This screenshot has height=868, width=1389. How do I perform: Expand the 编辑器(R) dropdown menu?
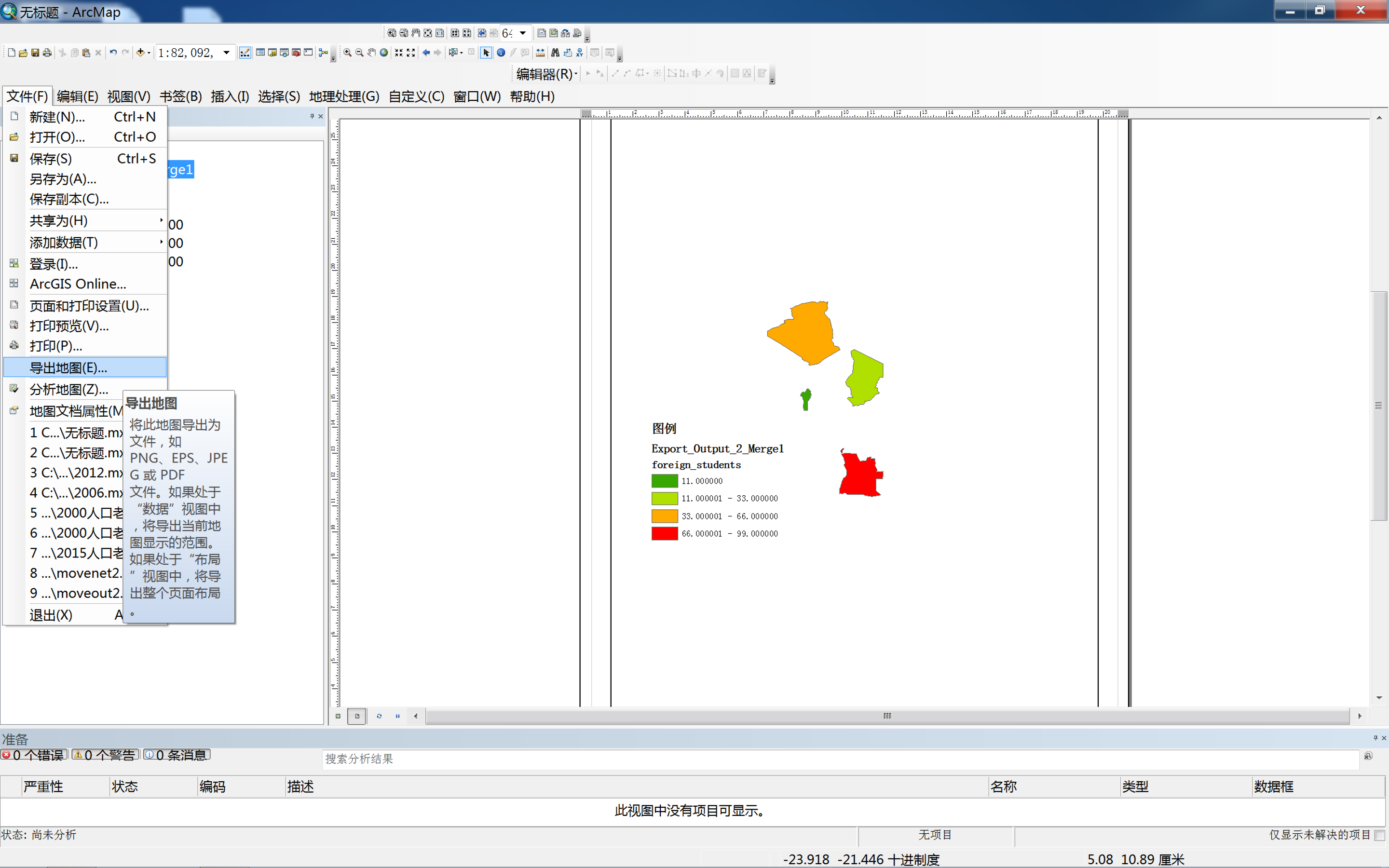[546, 73]
